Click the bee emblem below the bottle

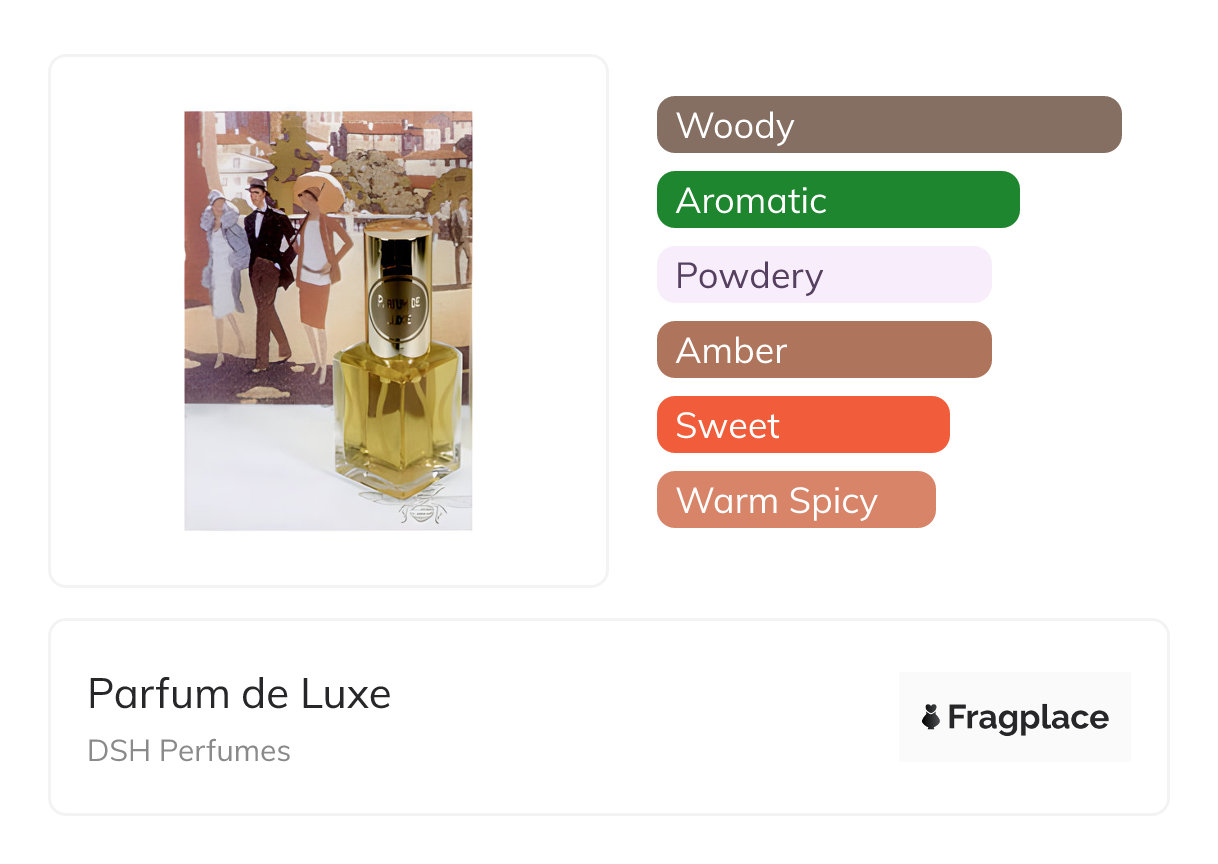coord(418,508)
